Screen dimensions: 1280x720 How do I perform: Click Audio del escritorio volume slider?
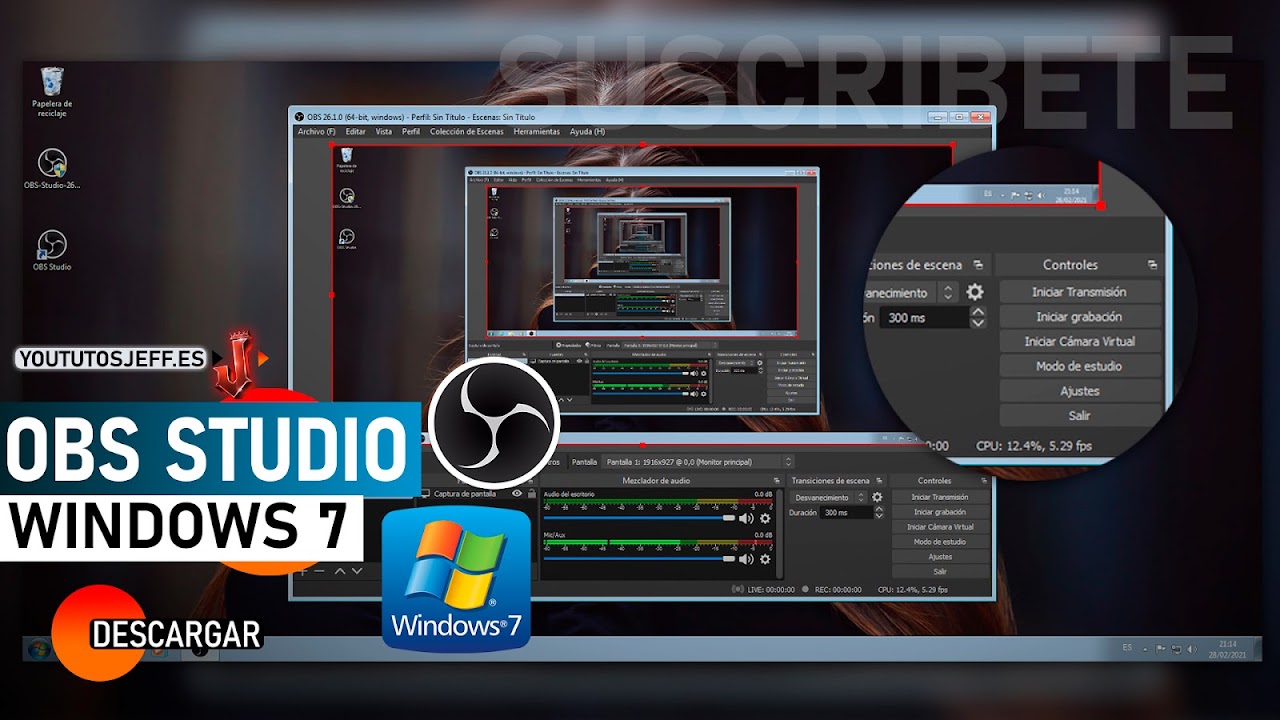coord(639,518)
